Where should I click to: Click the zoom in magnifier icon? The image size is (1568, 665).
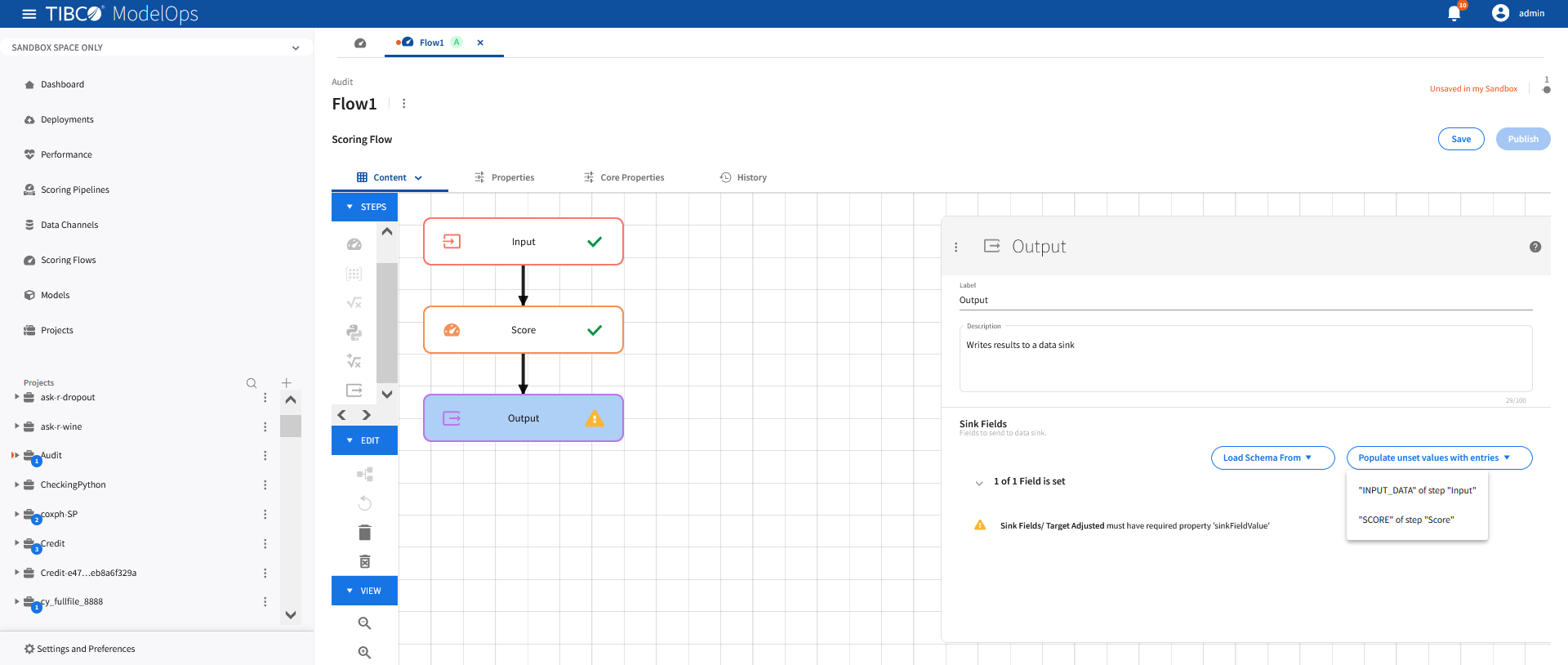tap(364, 652)
